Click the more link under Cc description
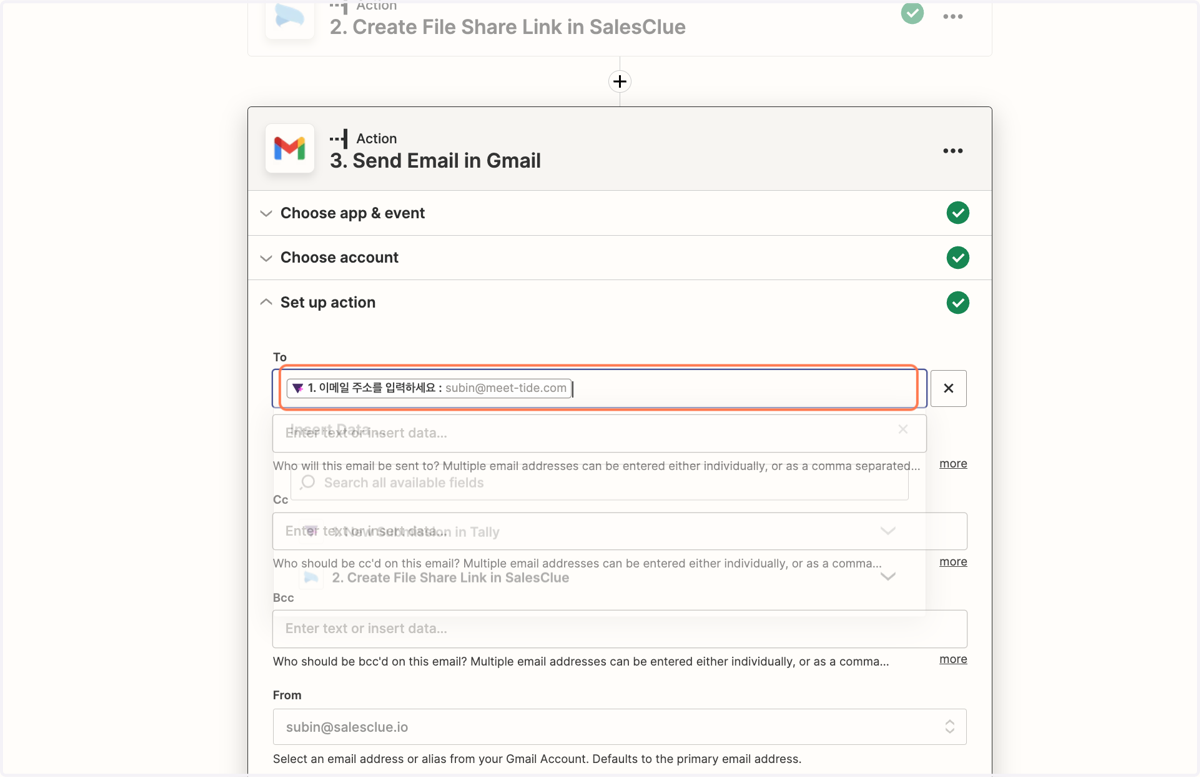 click(953, 562)
